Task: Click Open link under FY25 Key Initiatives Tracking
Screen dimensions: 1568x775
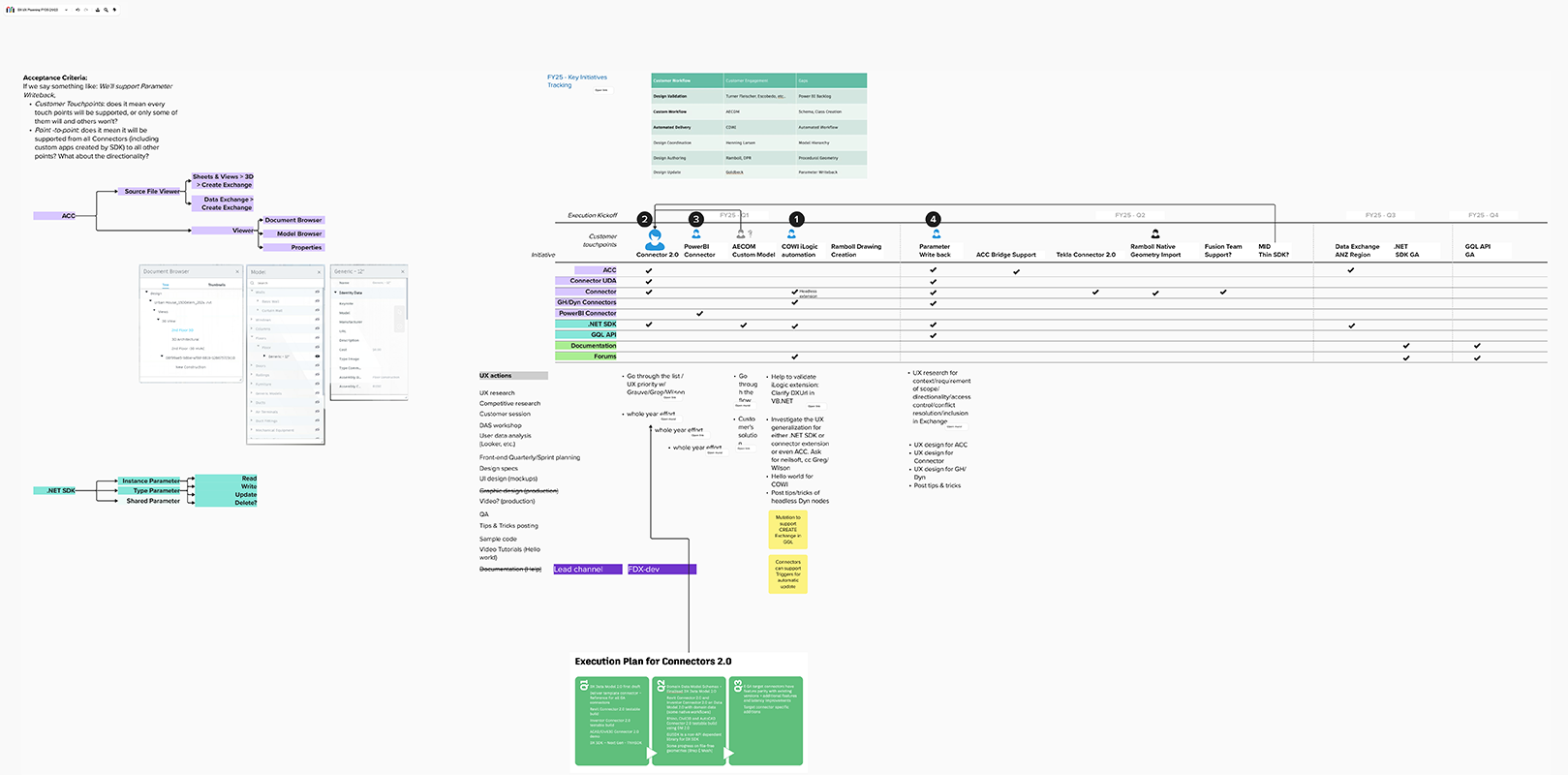Action: [x=601, y=90]
